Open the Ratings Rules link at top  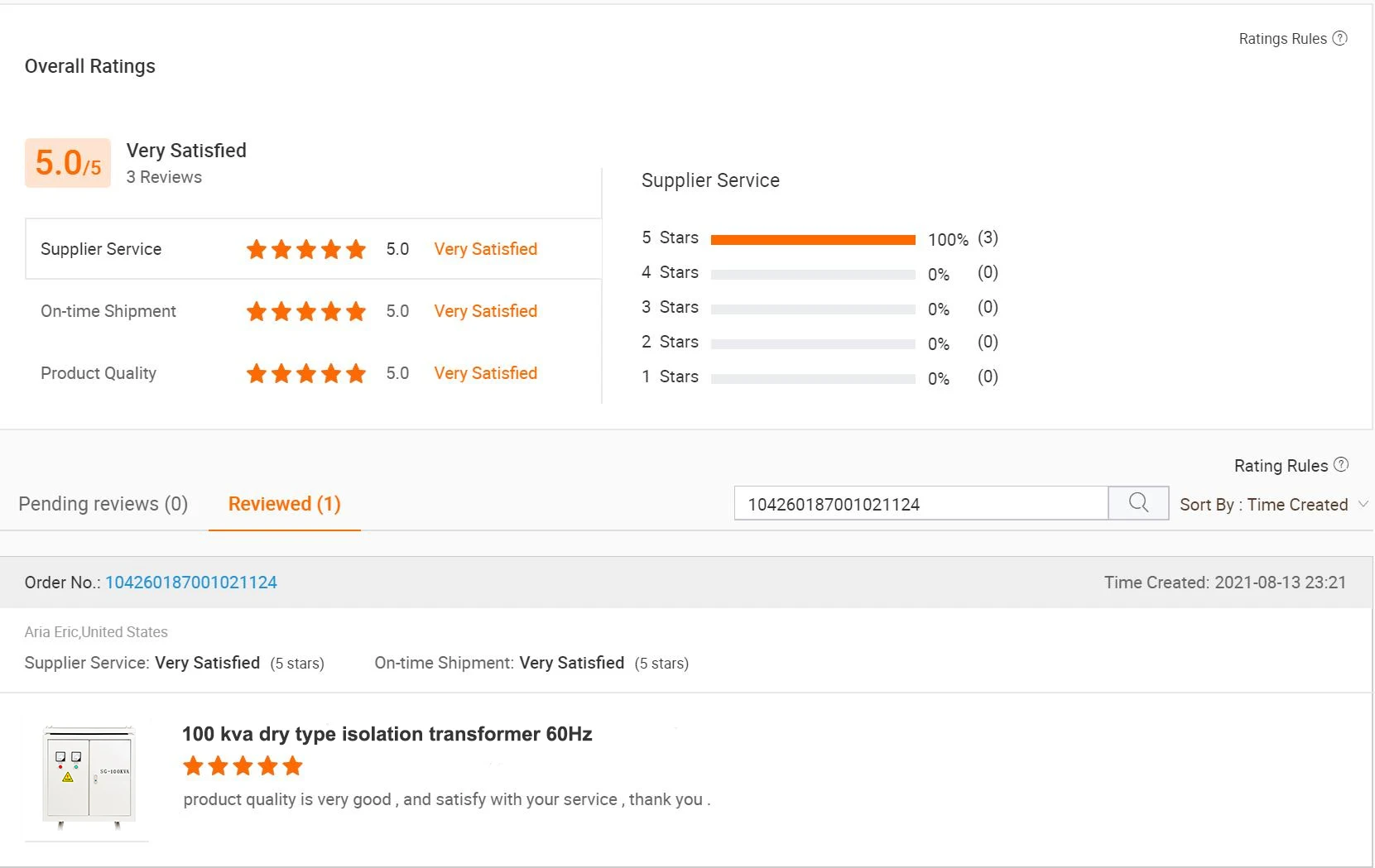tap(1282, 39)
